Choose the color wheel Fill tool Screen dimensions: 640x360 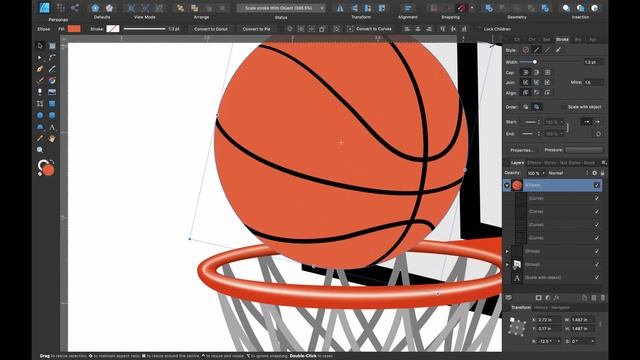pyautogui.click(x=52, y=80)
